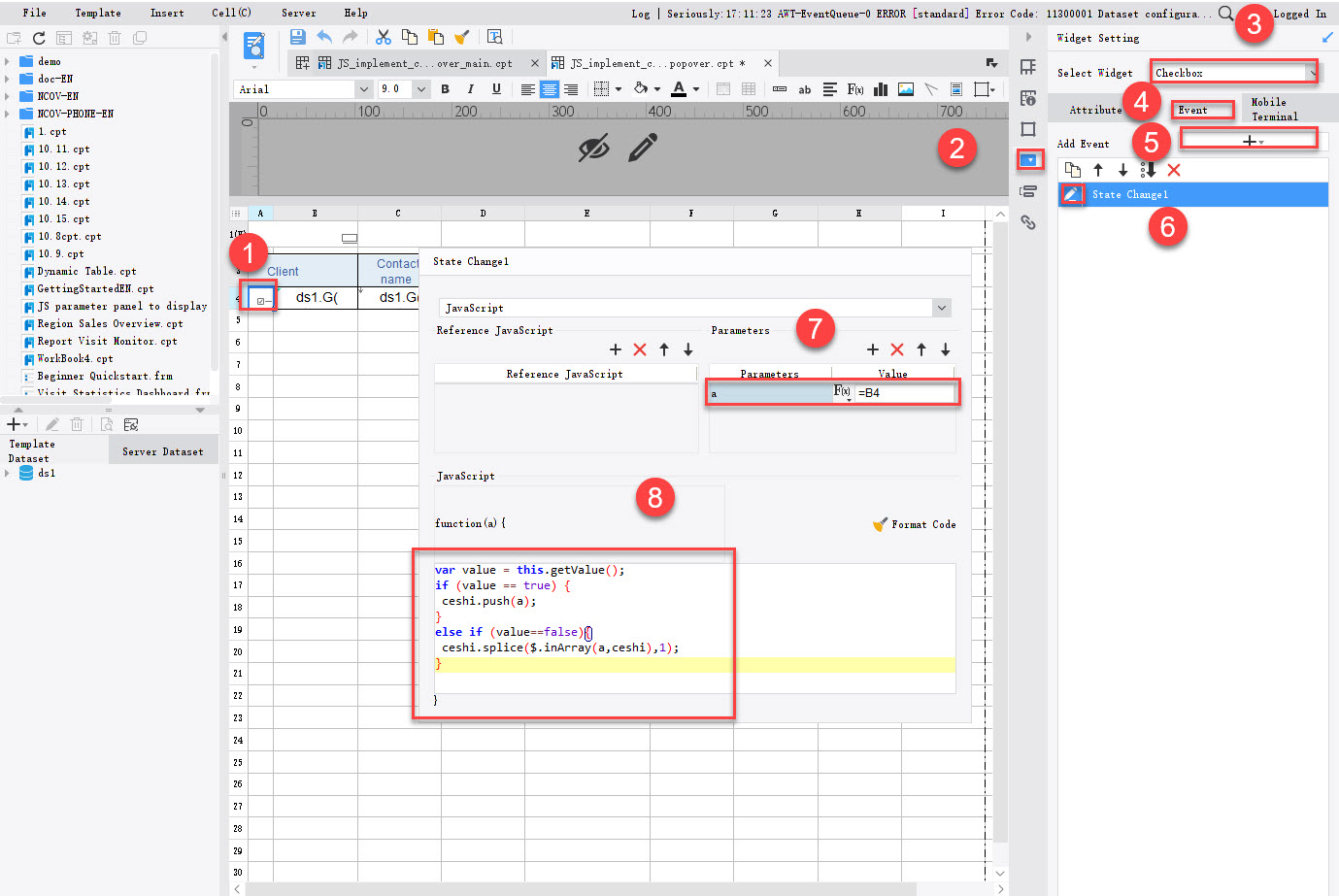Insert a formula using the F(x) icon

click(855, 89)
